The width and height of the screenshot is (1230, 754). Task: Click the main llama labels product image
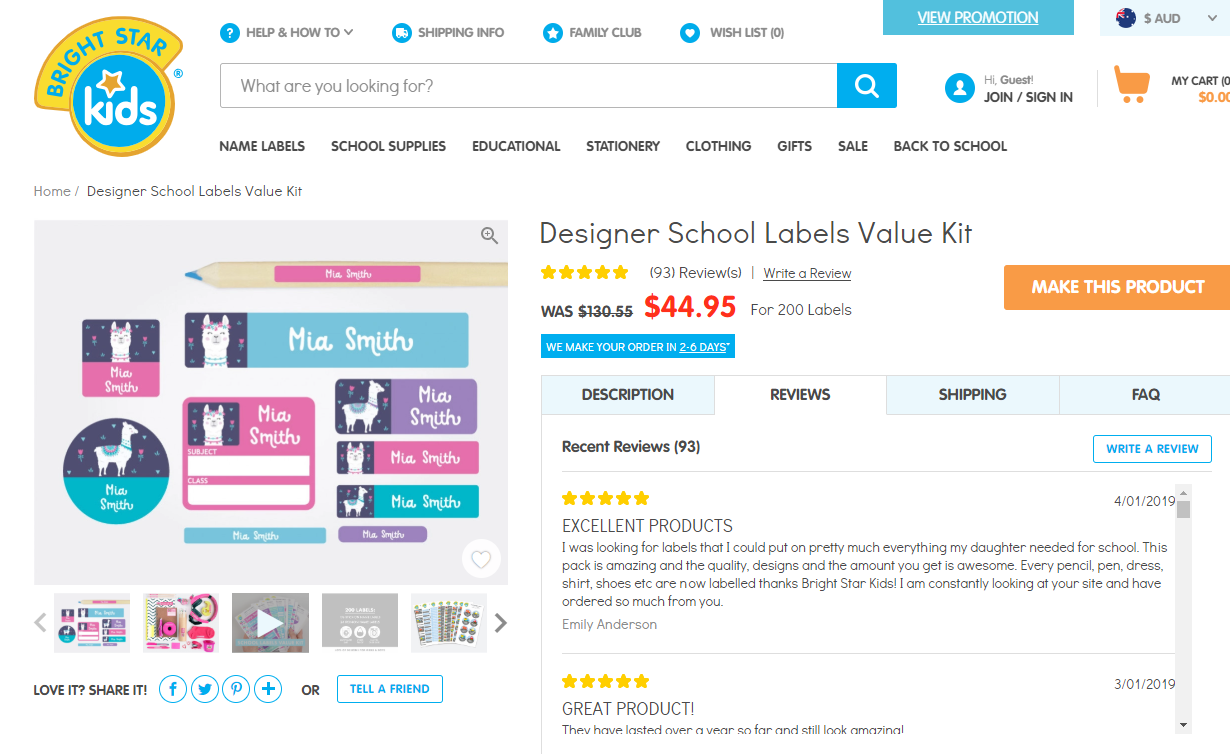pyautogui.click(x=271, y=402)
